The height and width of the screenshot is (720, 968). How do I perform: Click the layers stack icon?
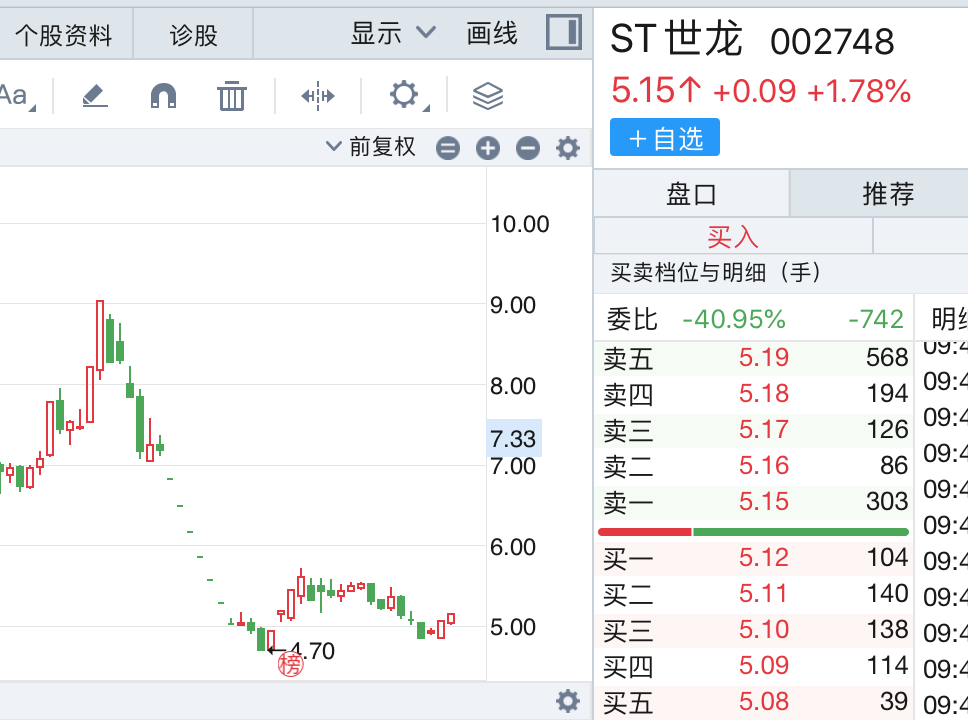[487, 96]
